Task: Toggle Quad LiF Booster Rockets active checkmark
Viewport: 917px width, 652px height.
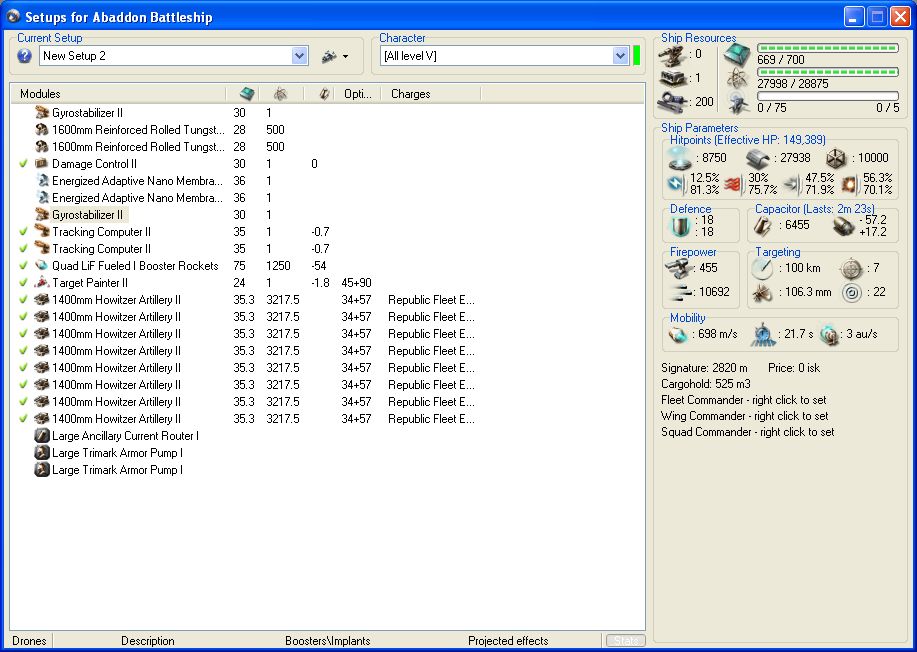Action: pos(23,266)
